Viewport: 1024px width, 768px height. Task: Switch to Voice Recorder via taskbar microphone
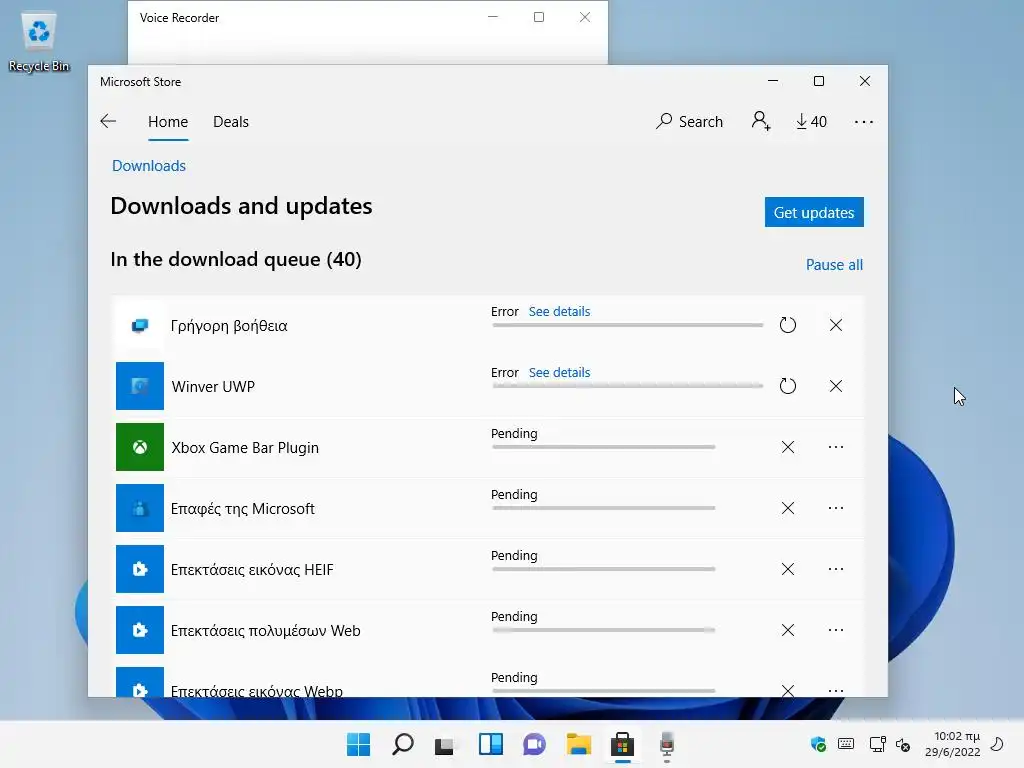click(x=667, y=744)
